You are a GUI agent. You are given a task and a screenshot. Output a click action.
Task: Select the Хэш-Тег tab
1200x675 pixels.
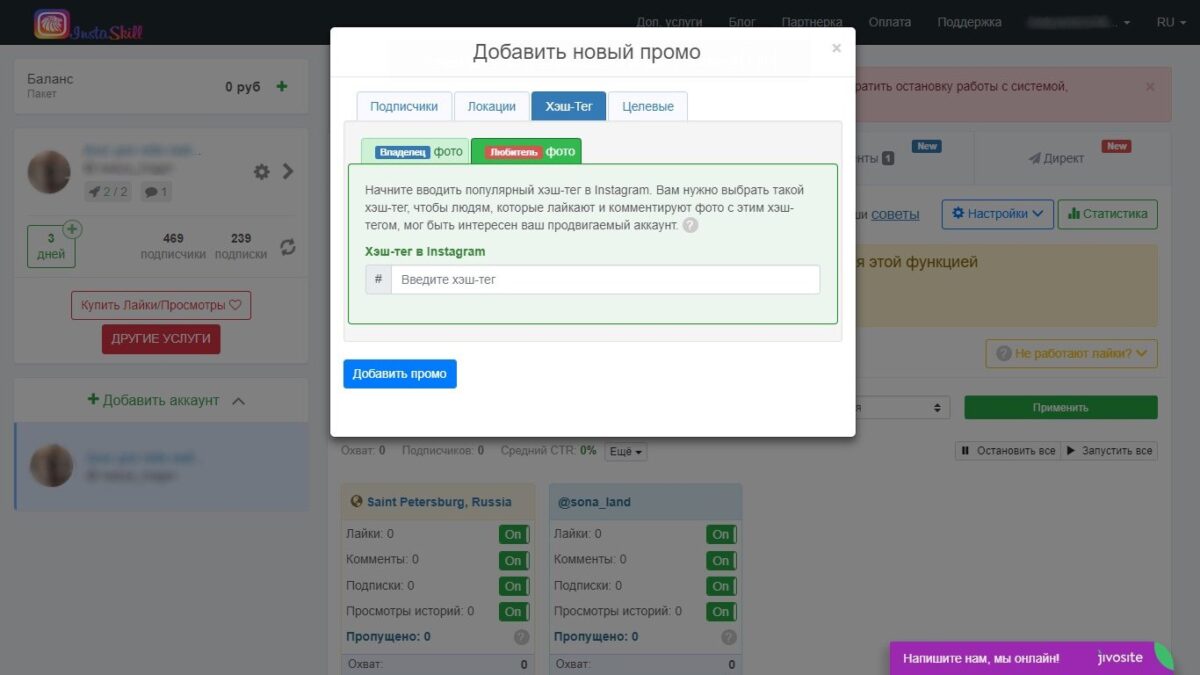tap(569, 106)
